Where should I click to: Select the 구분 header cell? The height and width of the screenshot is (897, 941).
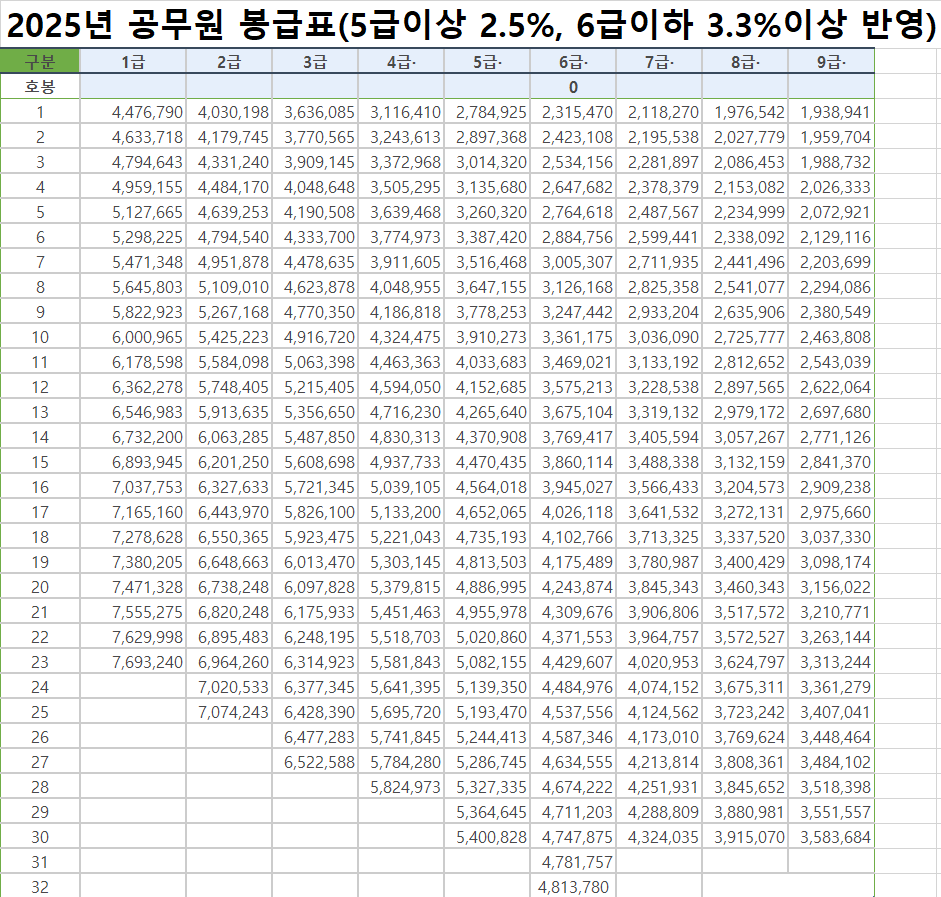point(40,61)
